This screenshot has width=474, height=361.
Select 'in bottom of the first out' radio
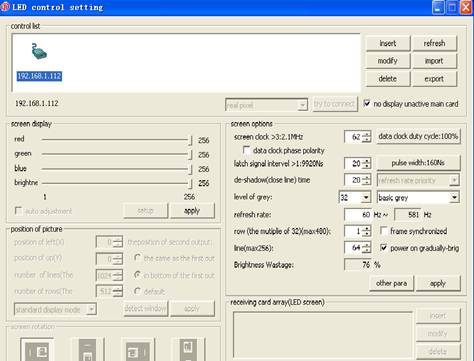pyautogui.click(x=137, y=275)
